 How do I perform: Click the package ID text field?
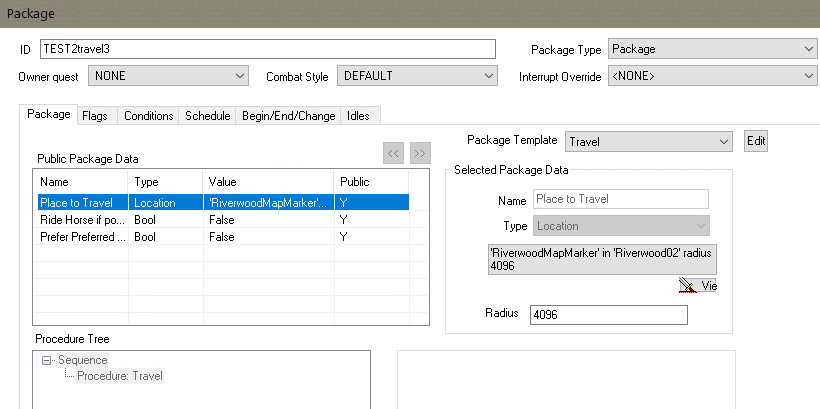(267, 49)
